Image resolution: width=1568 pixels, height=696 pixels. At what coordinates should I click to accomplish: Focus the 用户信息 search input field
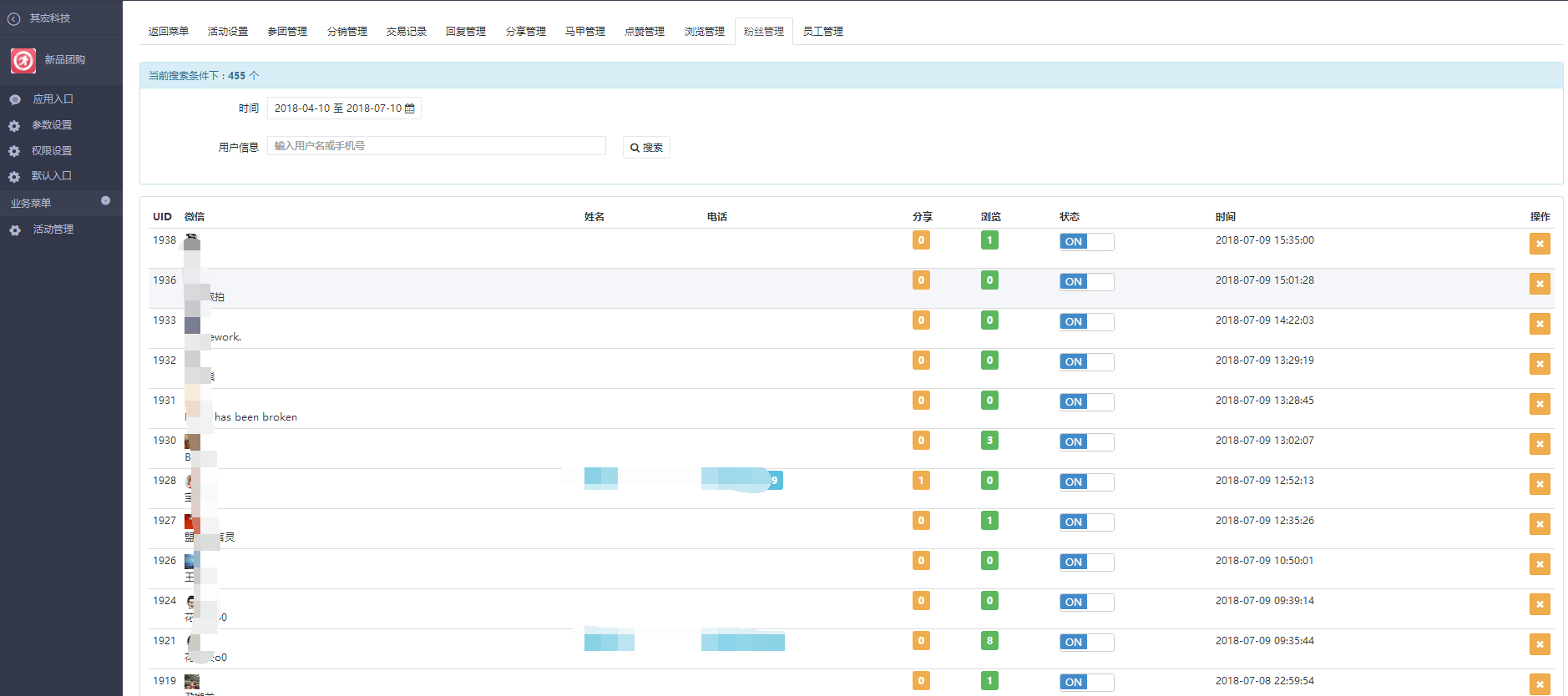pos(437,146)
